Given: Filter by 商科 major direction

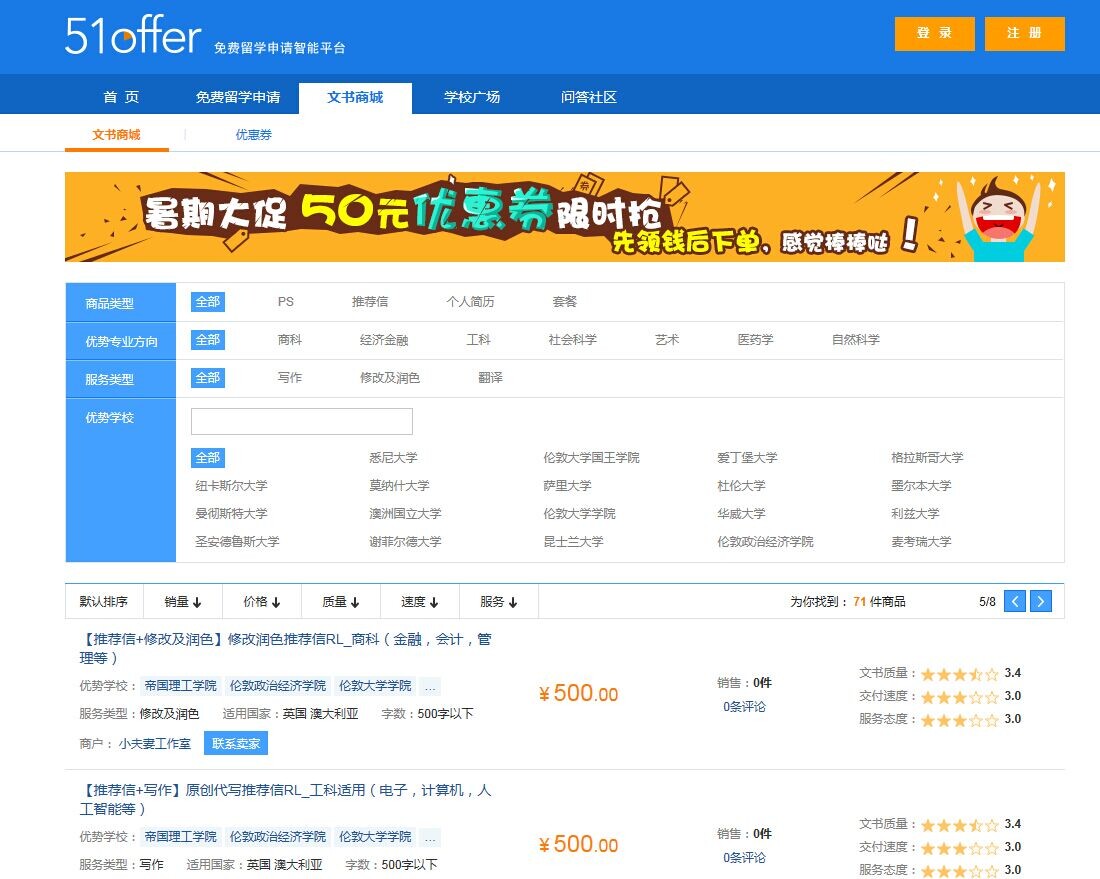Looking at the screenshot, I should coord(290,340).
